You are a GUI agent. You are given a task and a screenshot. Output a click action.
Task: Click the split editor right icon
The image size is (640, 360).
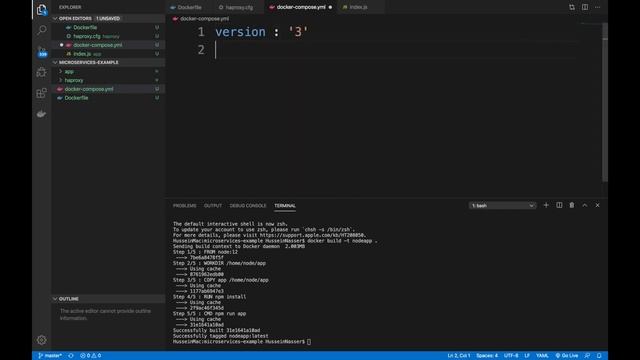pos(585,7)
